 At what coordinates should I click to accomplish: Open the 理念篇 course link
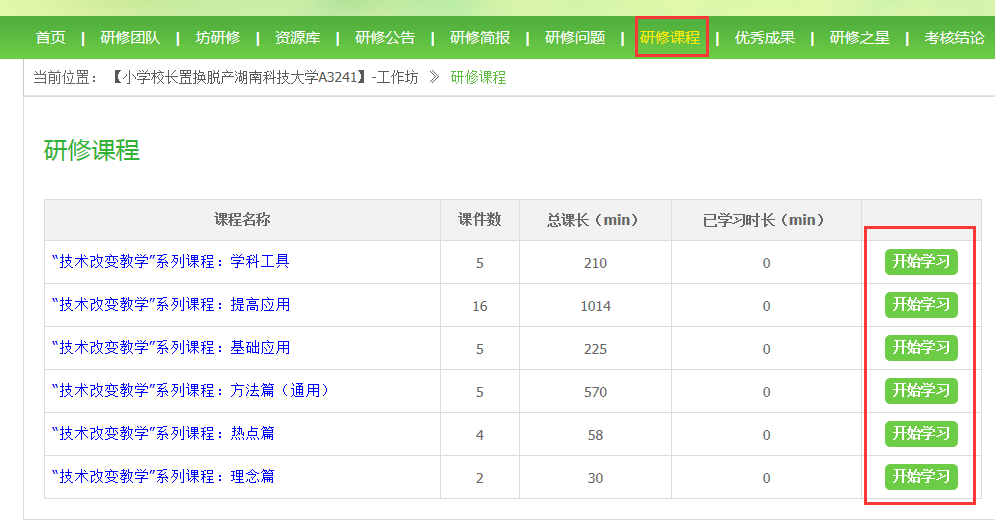coord(163,477)
